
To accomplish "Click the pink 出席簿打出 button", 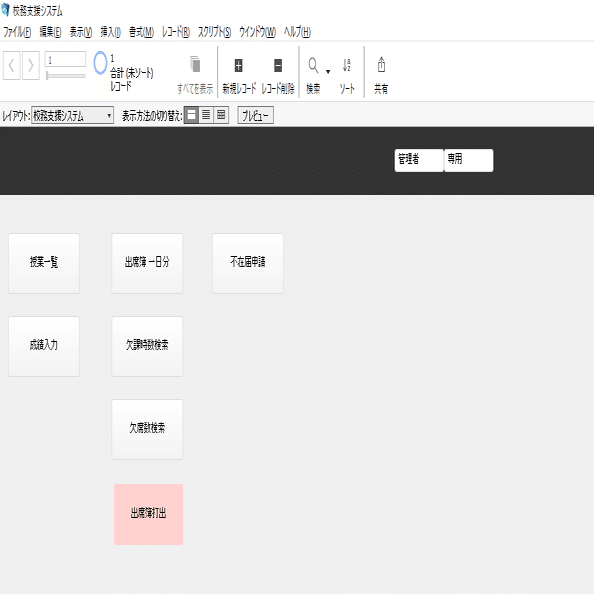I will point(148,514).
